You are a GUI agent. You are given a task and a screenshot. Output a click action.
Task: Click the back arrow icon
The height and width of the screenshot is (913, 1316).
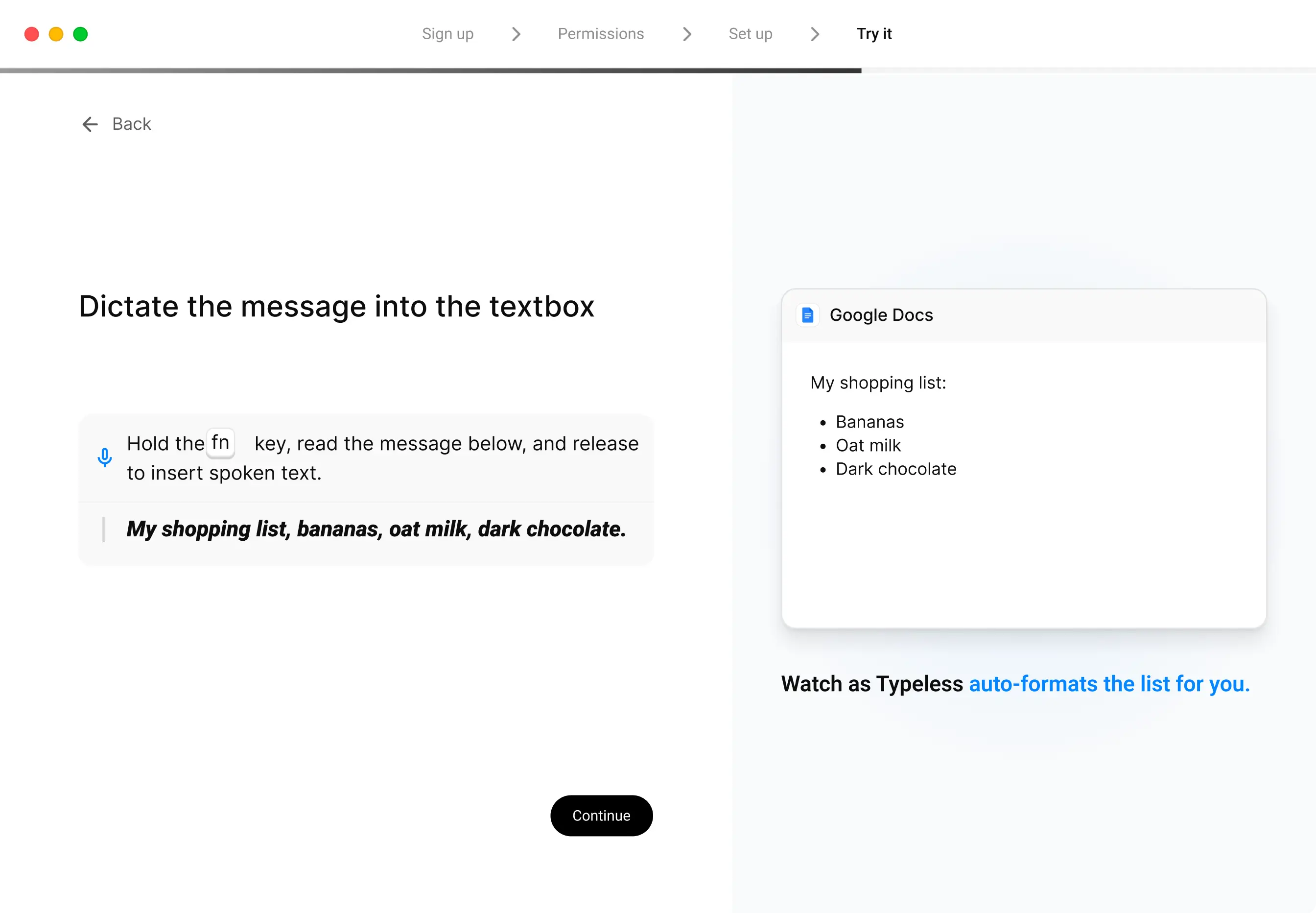[x=90, y=124]
